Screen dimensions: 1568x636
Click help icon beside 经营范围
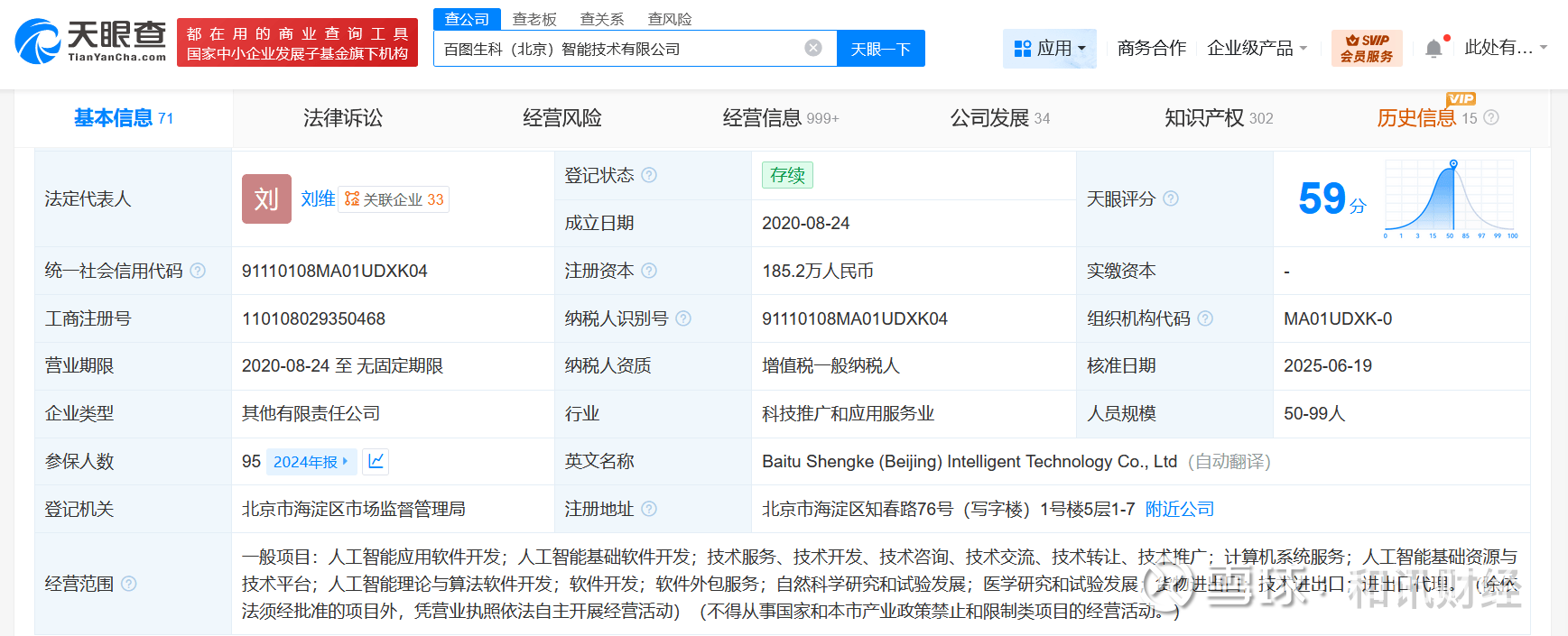pyautogui.click(x=129, y=584)
